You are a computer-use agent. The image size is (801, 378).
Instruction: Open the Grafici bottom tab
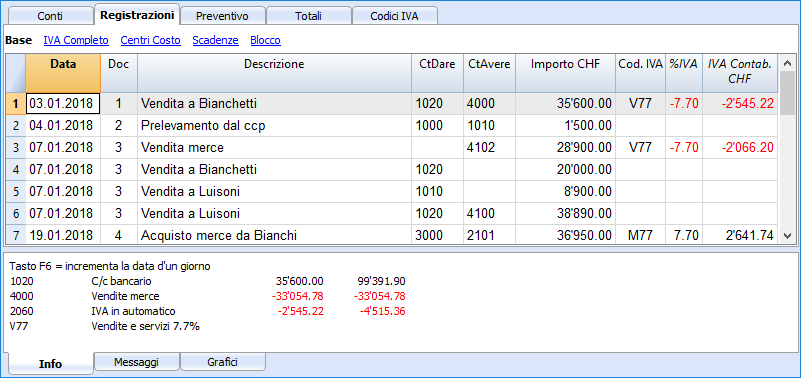222,362
